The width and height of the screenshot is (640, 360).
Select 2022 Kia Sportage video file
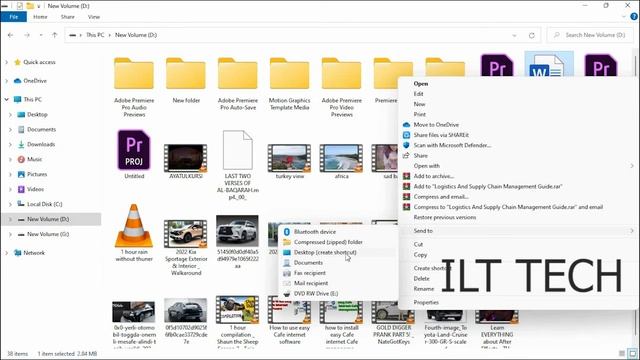[x=186, y=234]
